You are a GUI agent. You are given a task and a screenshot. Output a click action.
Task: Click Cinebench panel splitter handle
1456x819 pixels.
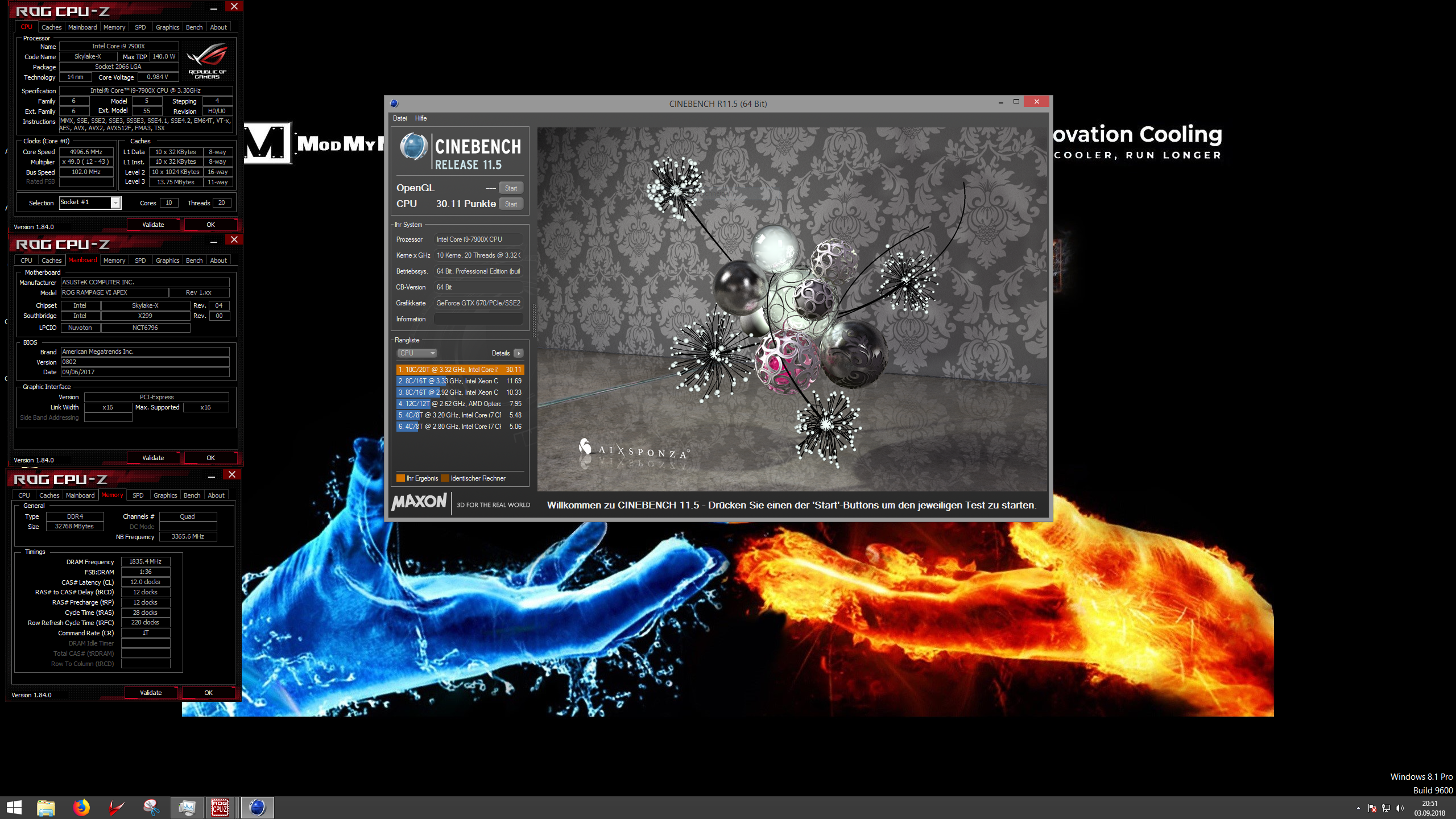pos(533,321)
